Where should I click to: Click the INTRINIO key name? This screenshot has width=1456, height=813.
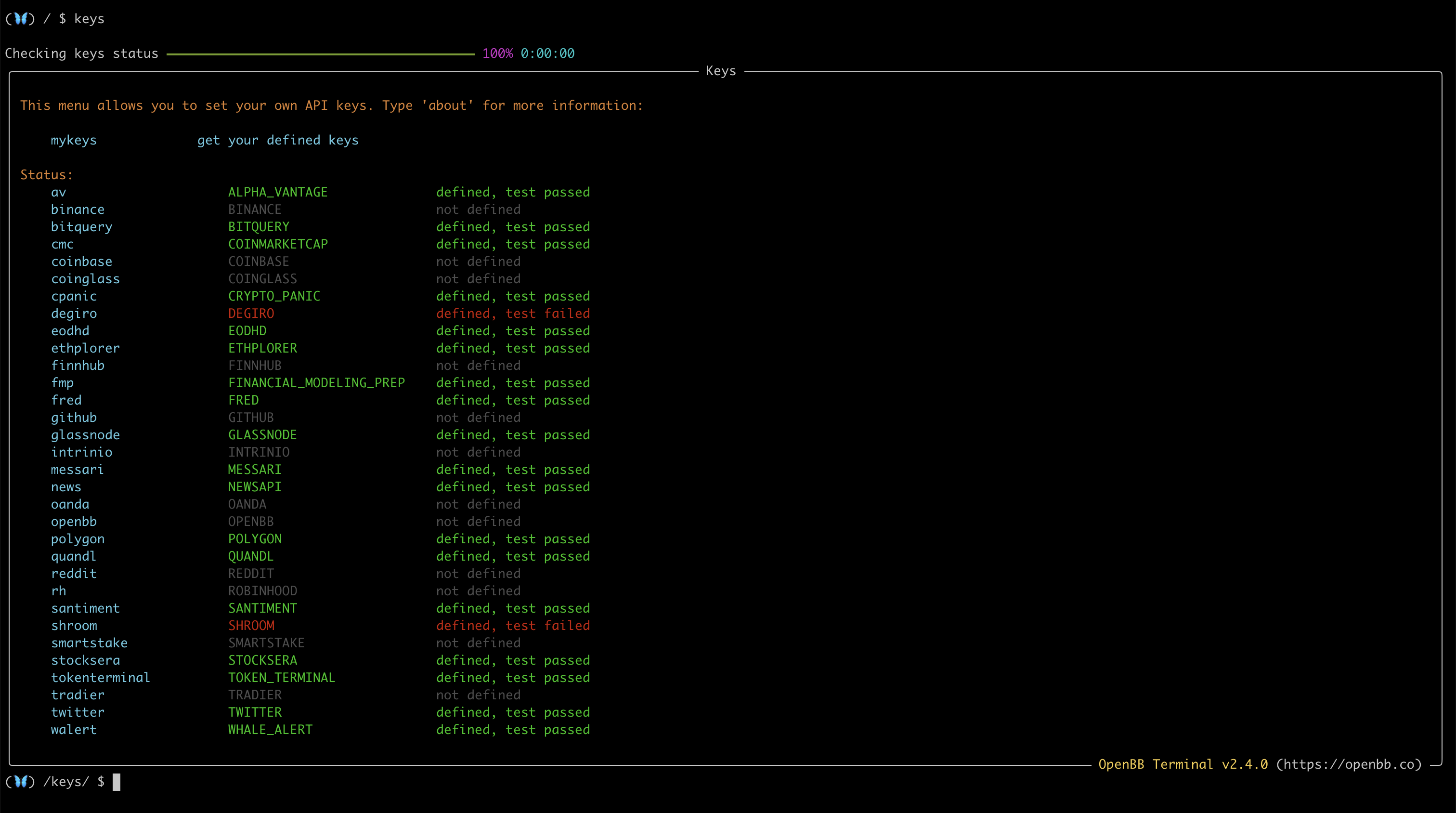tap(258, 452)
